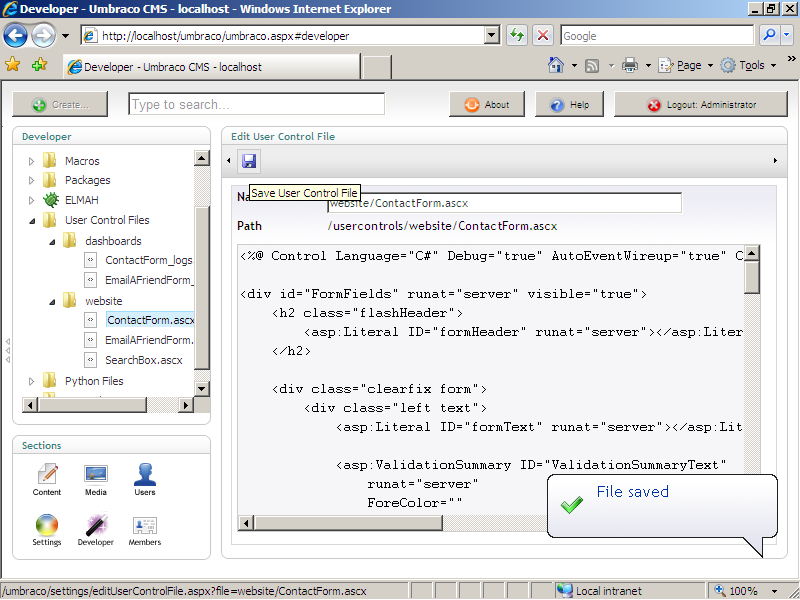This screenshot has width=800, height=600.
Task: Collapse the dashboards folder
Action: [x=52, y=242]
